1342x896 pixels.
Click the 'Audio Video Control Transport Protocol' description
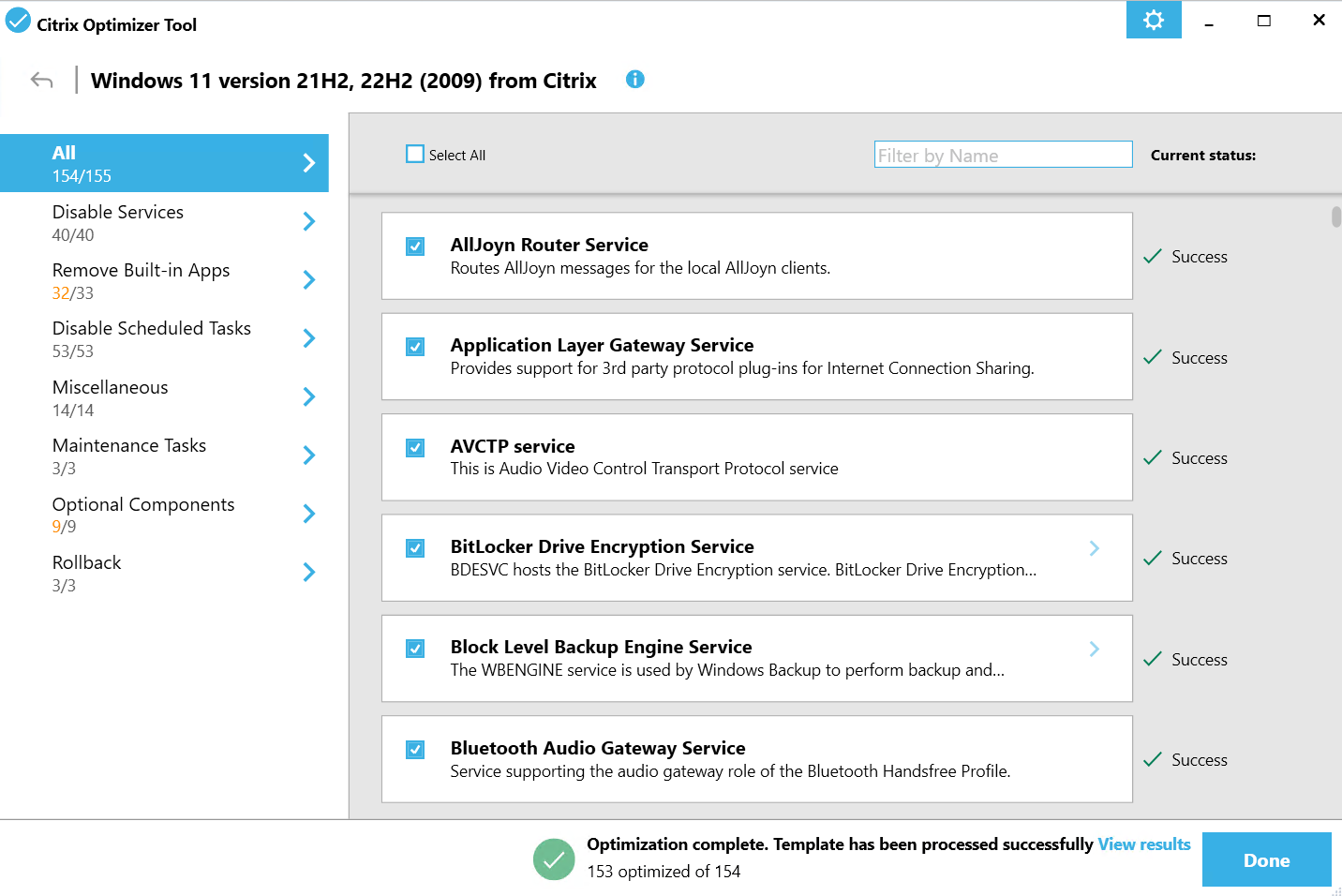[644, 469]
